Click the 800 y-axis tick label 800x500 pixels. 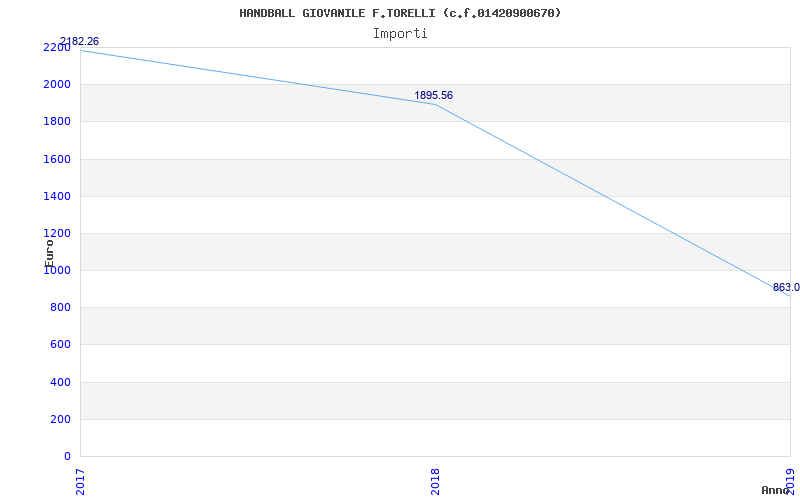coord(61,308)
